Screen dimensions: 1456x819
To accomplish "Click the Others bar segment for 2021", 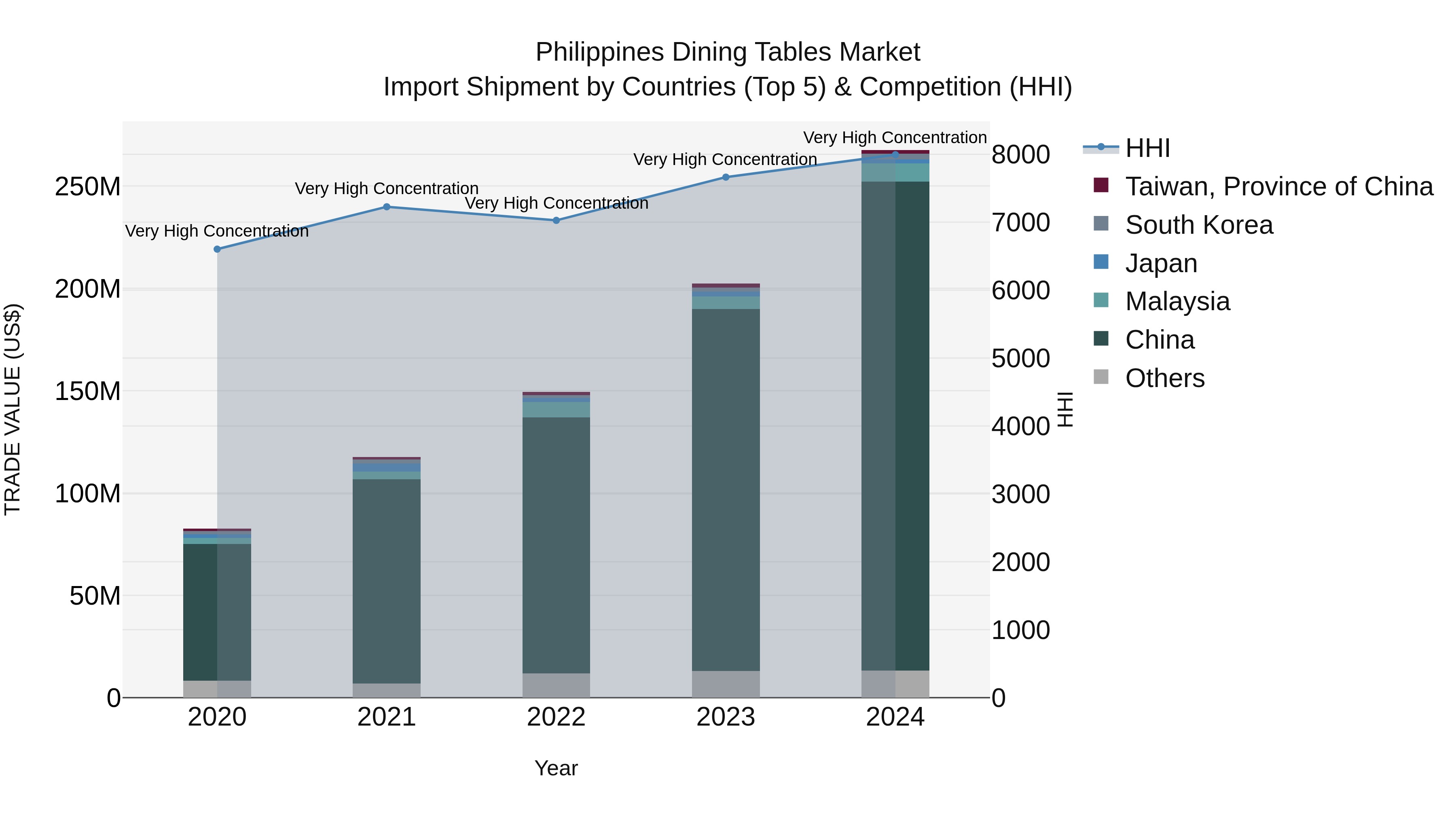I will point(387,690).
